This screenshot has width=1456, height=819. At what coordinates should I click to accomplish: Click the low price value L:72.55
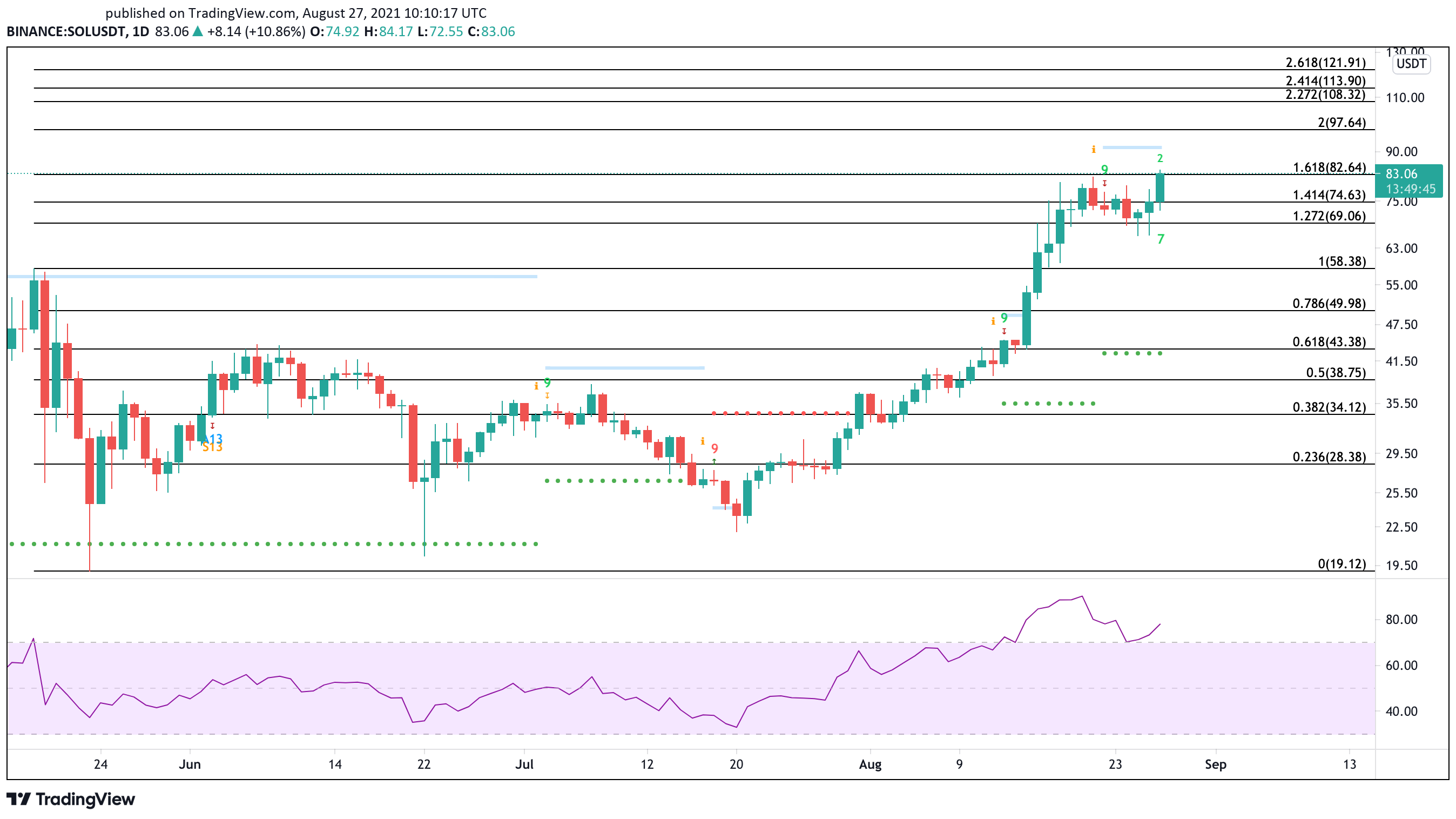click(440, 32)
